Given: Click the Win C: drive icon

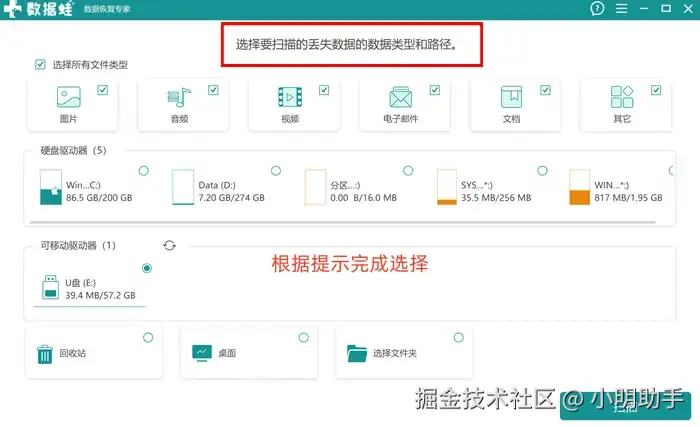Looking at the screenshot, I should (50, 187).
